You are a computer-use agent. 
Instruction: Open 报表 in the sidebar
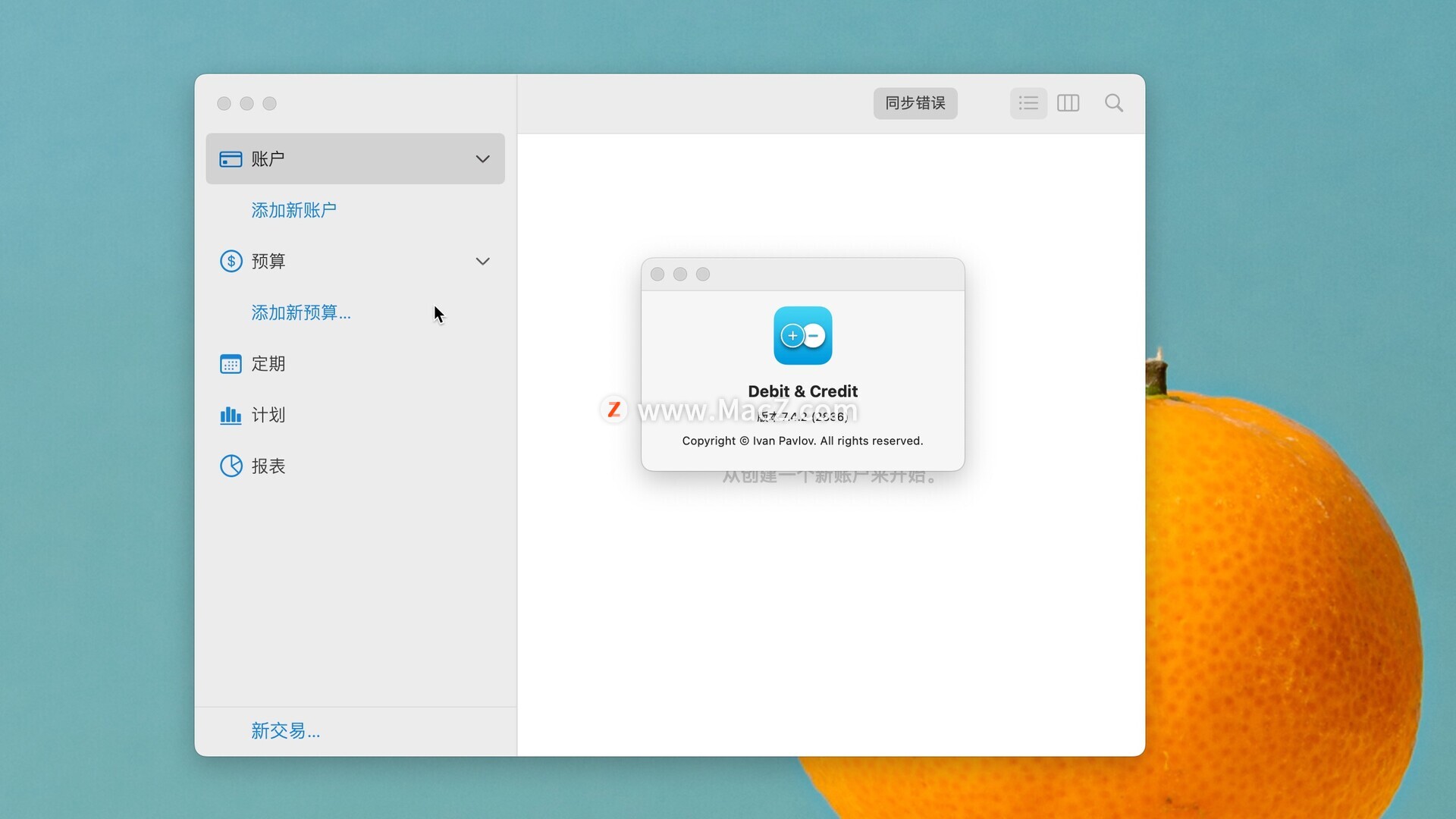click(x=355, y=466)
